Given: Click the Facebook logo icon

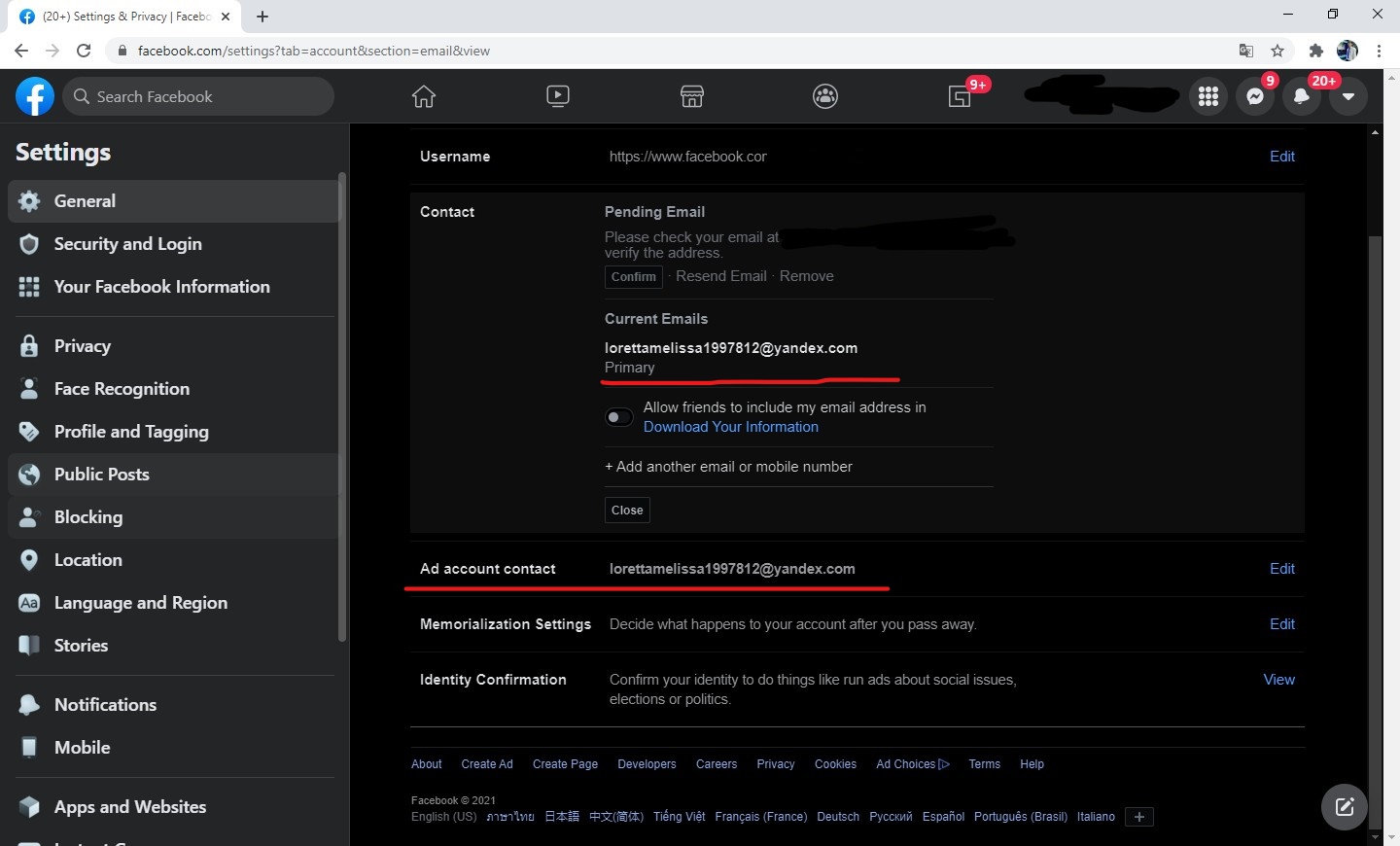Looking at the screenshot, I should [x=35, y=96].
